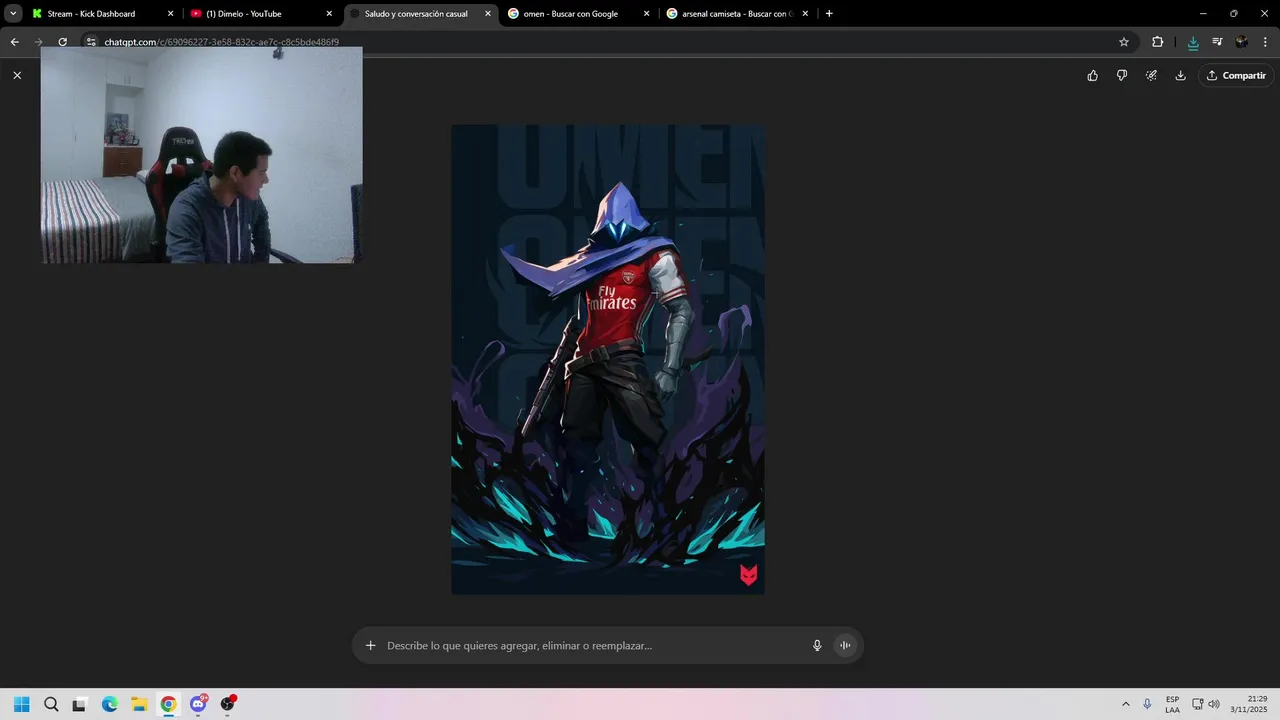Screen dimensions: 1280x720
Task: Open the media controls icon
Action: (x=1217, y=42)
